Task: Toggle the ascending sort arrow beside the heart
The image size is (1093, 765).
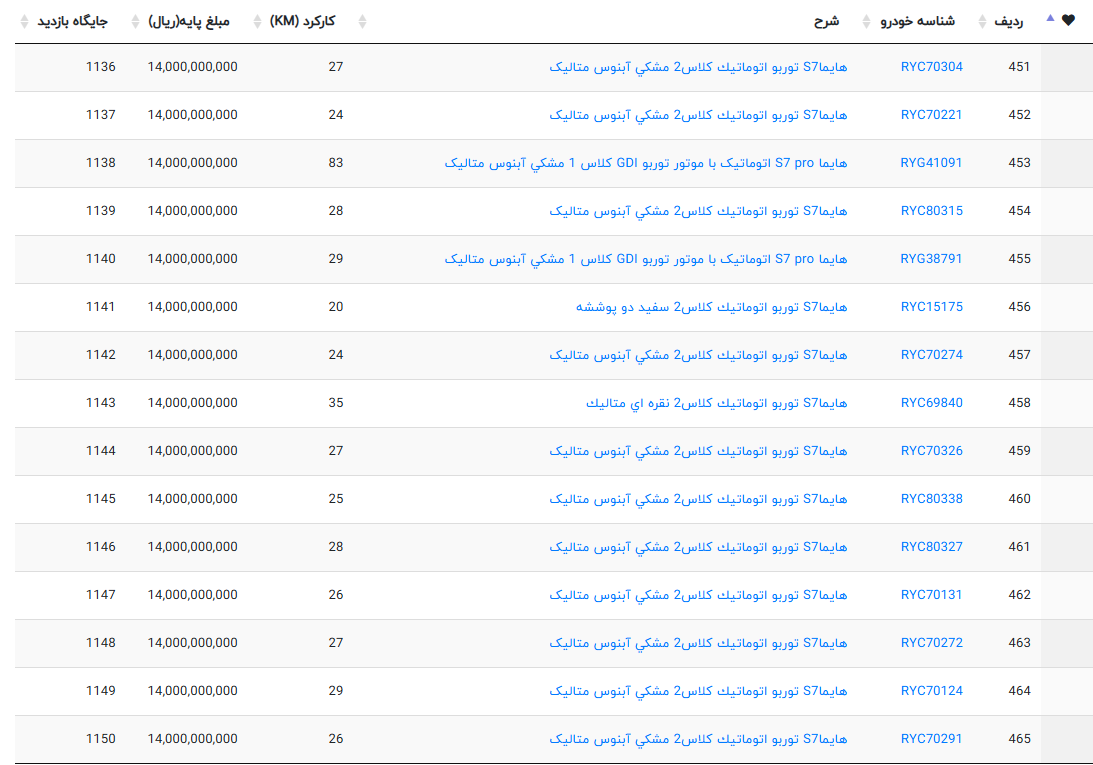Action: pyautogui.click(x=1050, y=18)
